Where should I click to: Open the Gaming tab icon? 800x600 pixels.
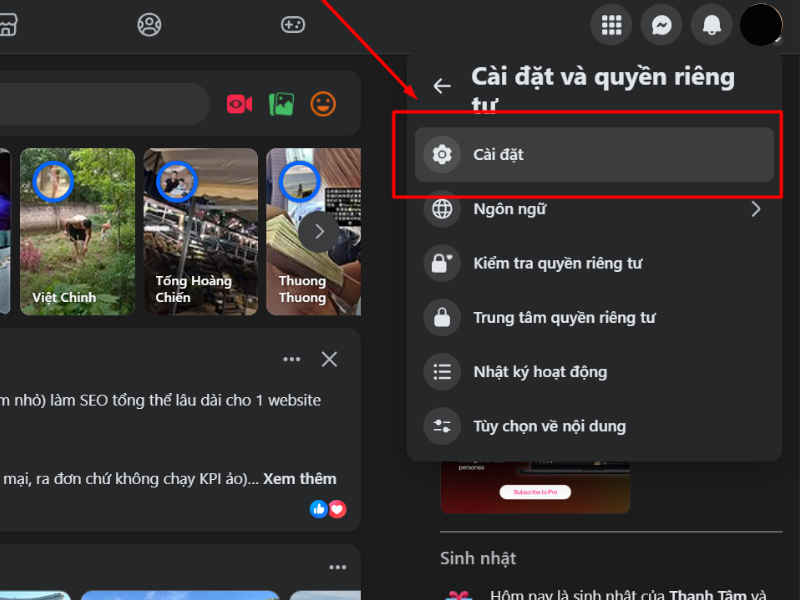[x=293, y=24]
